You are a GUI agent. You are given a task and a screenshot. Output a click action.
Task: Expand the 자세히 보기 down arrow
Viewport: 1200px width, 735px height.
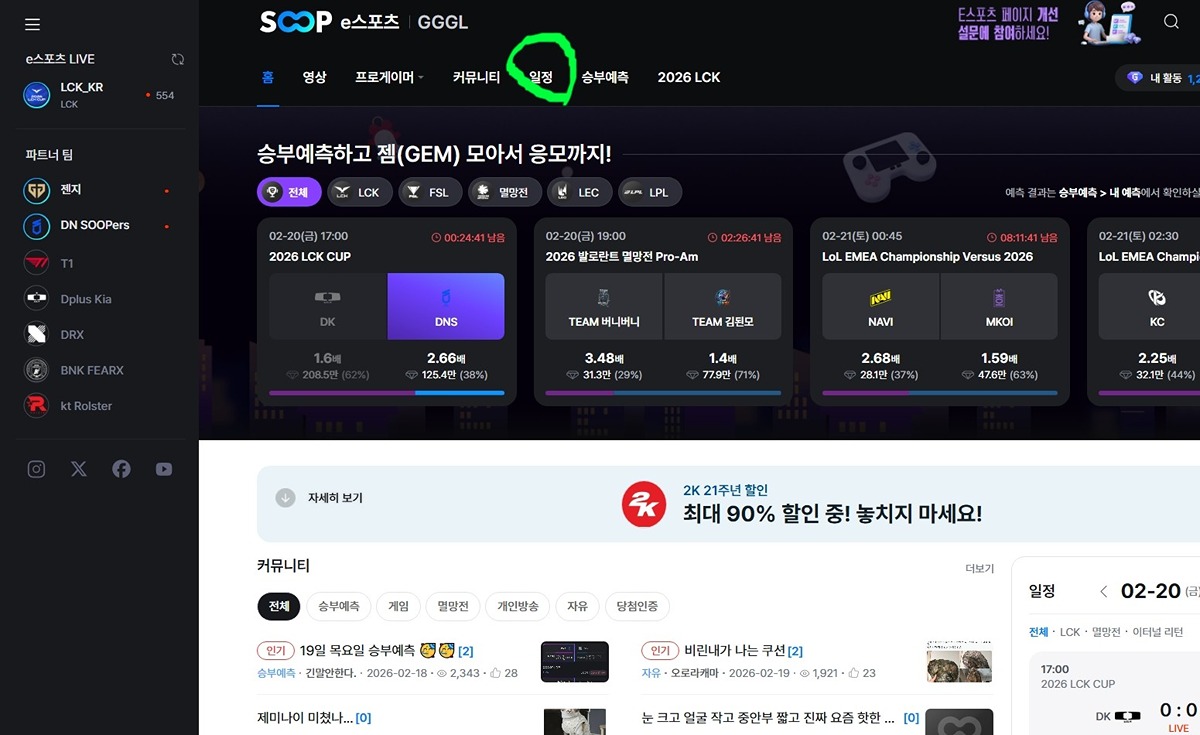tap(285, 497)
